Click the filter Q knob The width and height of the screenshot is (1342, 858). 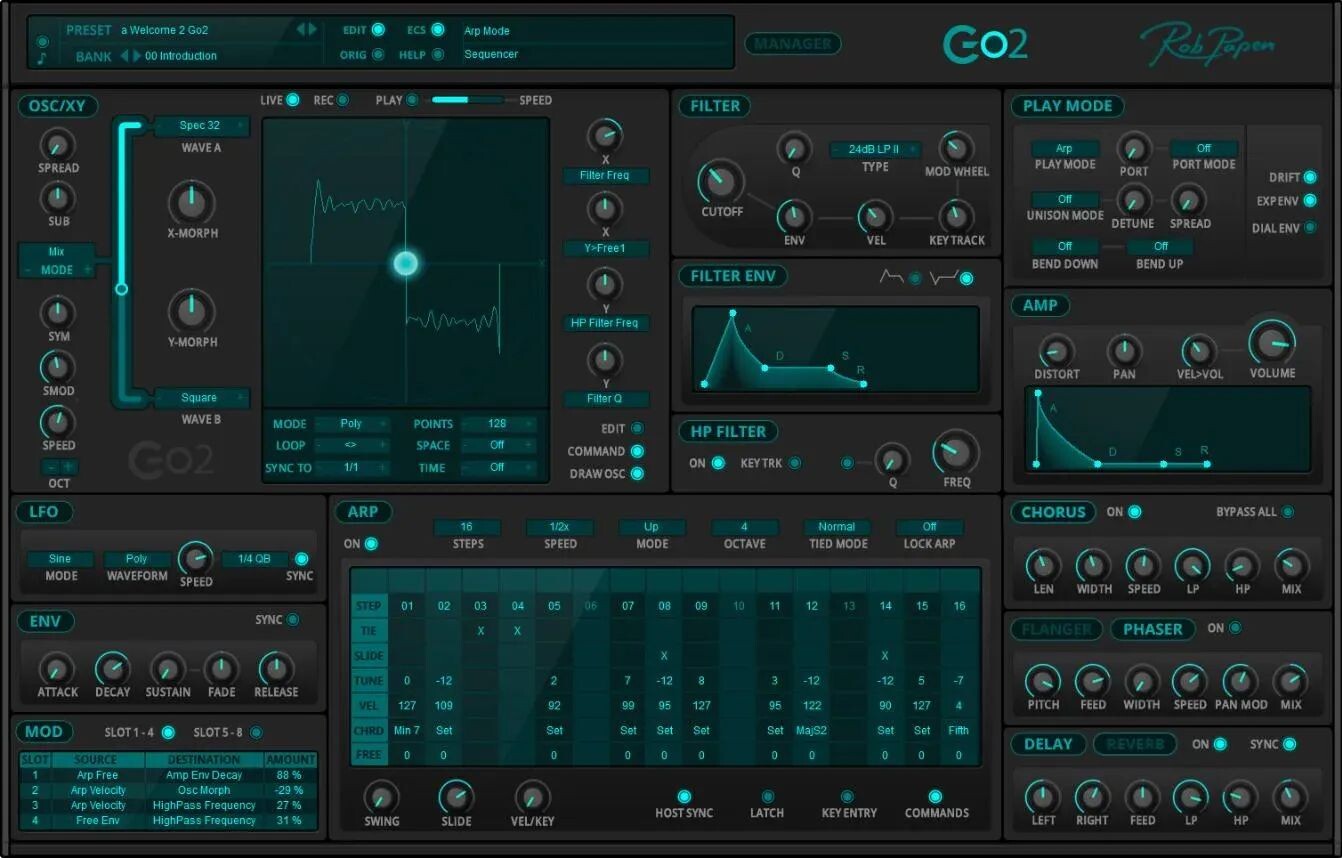[x=794, y=149]
